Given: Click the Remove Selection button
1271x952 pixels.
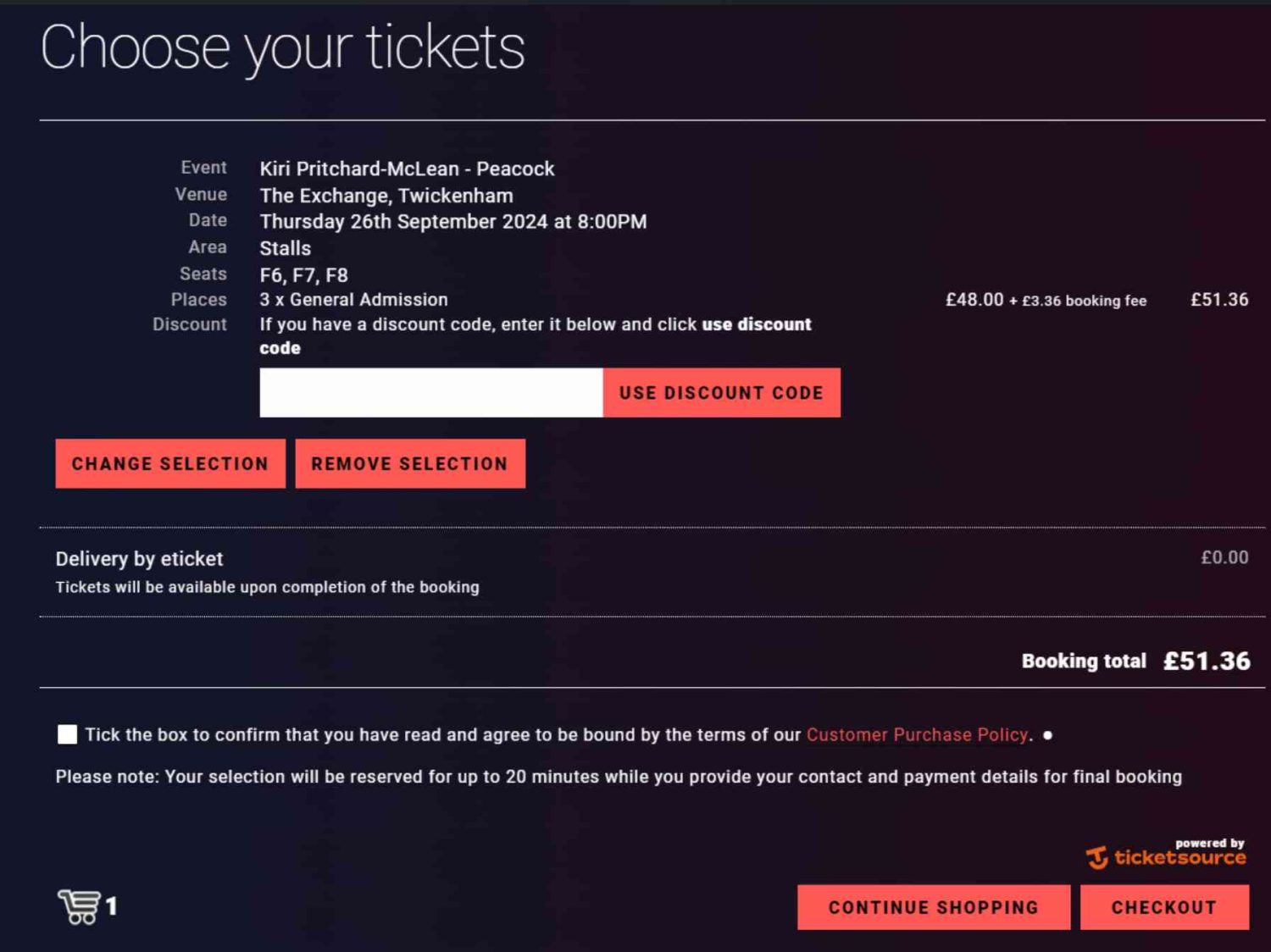Looking at the screenshot, I should [410, 463].
